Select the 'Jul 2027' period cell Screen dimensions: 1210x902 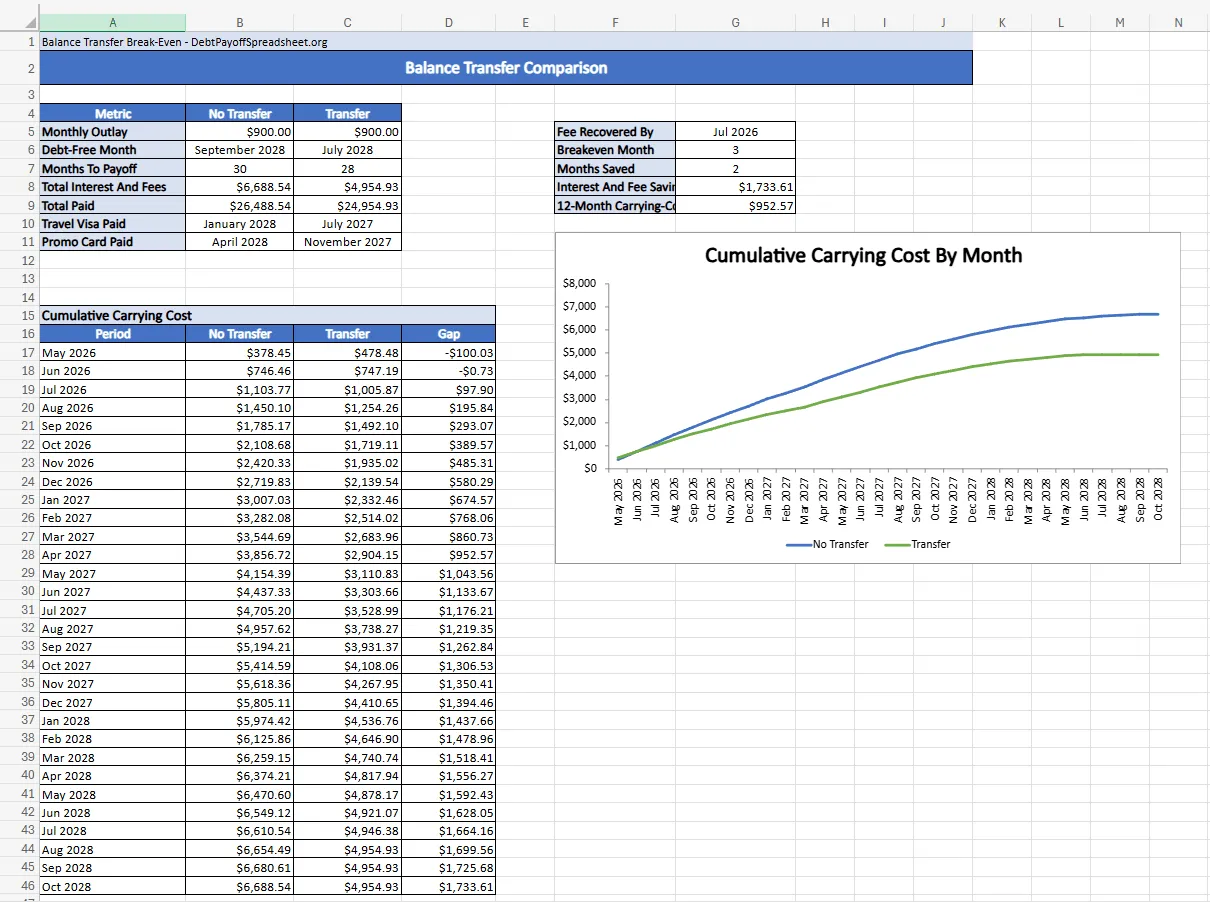click(112, 610)
